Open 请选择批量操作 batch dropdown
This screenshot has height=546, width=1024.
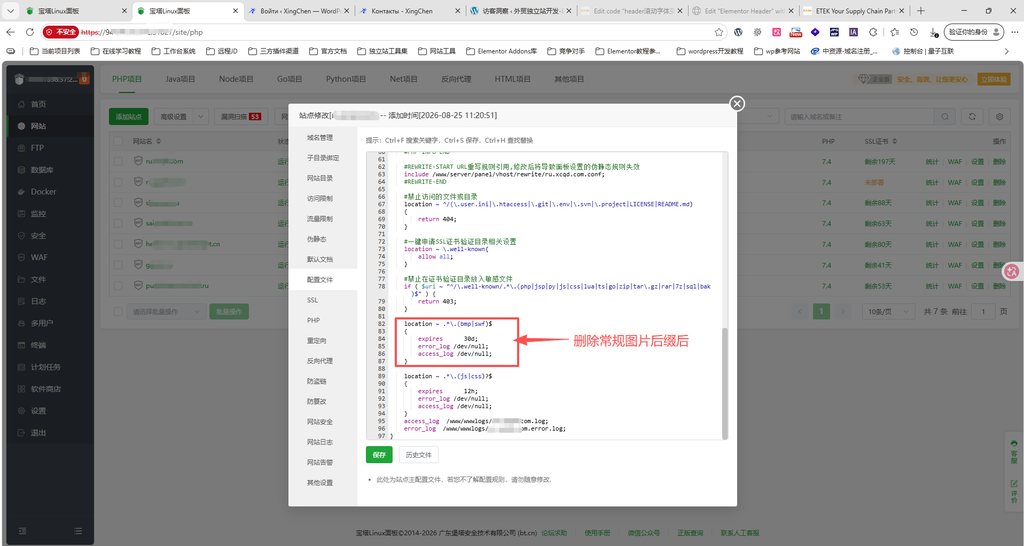[x=165, y=312]
